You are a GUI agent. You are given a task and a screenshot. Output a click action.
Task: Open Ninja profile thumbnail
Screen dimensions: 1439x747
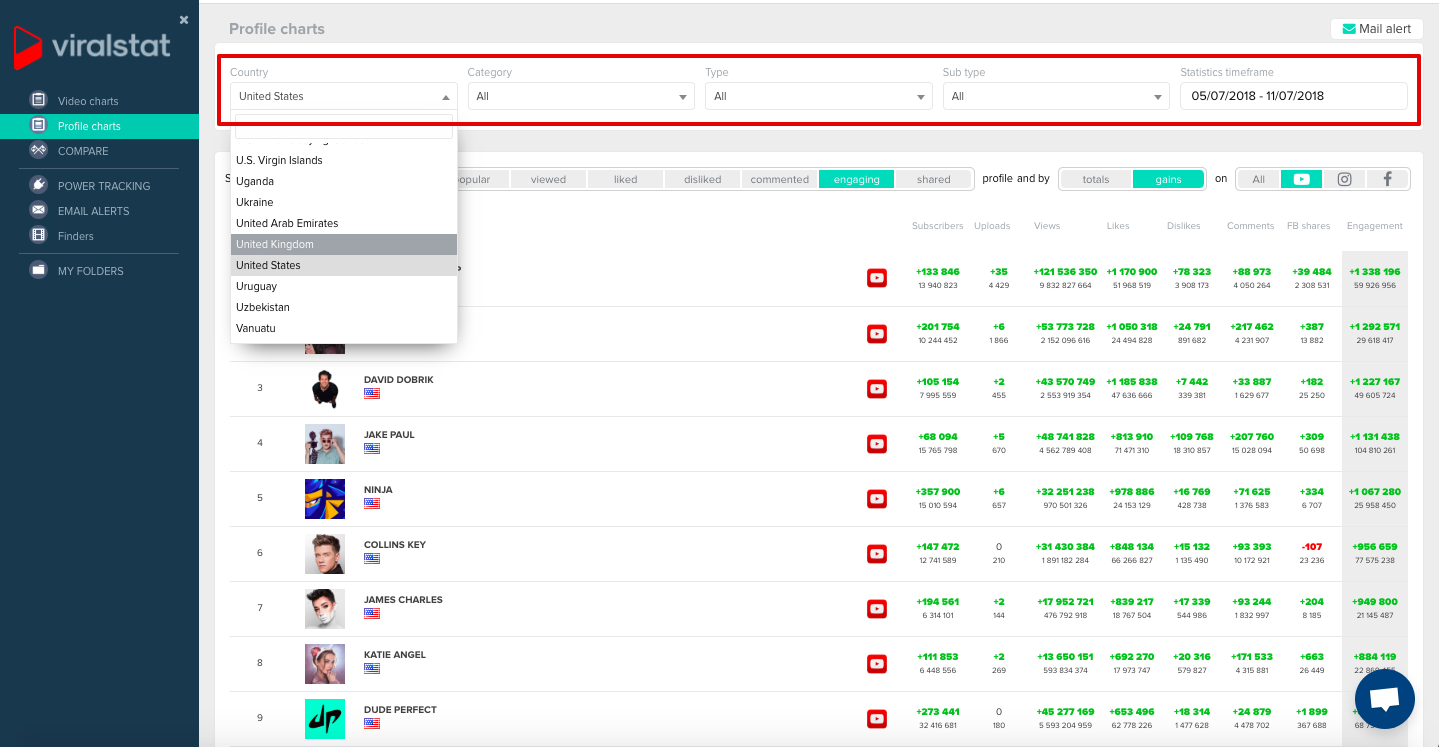[x=324, y=498]
